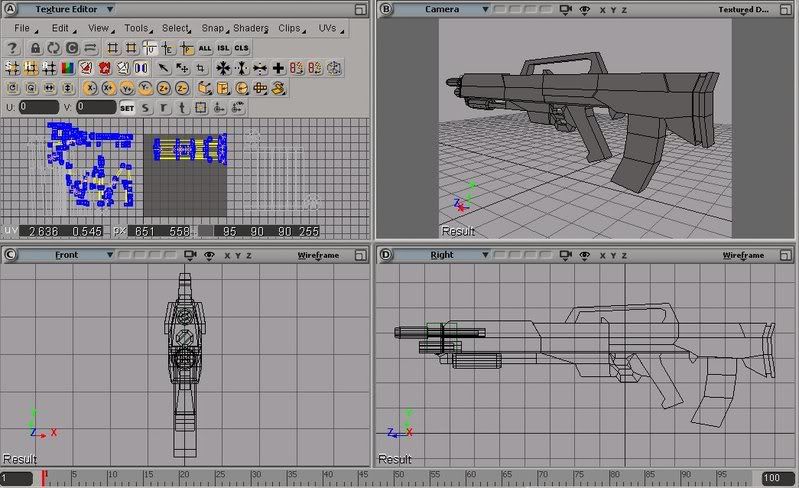Viewport: 799px width, 488px height.
Task: Click the V value input field
Action: pyautogui.click(x=96, y=107)
